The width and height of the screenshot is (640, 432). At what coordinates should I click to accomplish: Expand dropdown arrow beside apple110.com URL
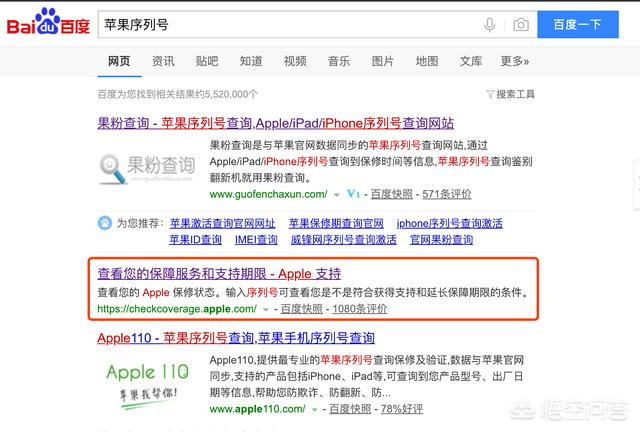[x=314, y=410]
